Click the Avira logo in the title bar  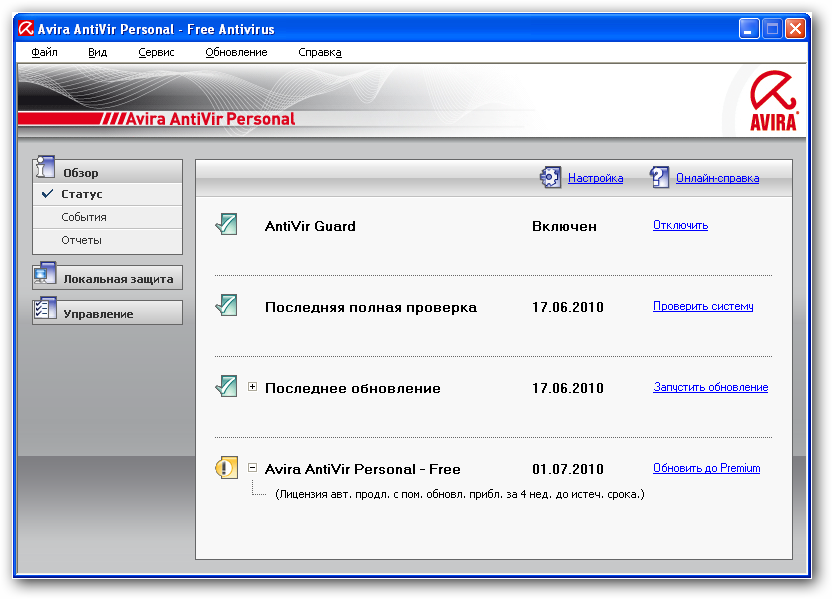coord(25,28)
